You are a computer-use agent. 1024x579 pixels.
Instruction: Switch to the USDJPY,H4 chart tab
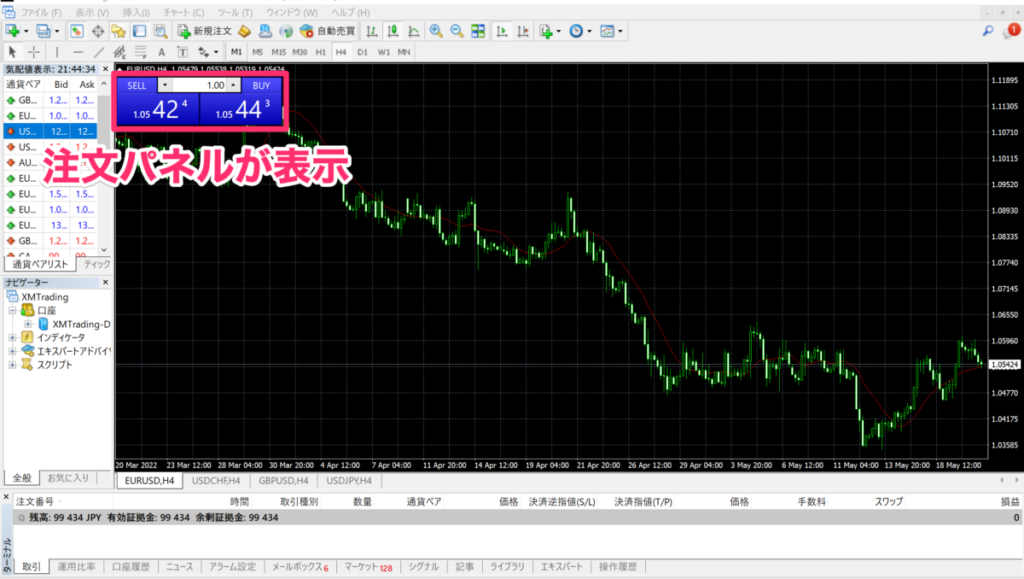click(x=349, y=480)
